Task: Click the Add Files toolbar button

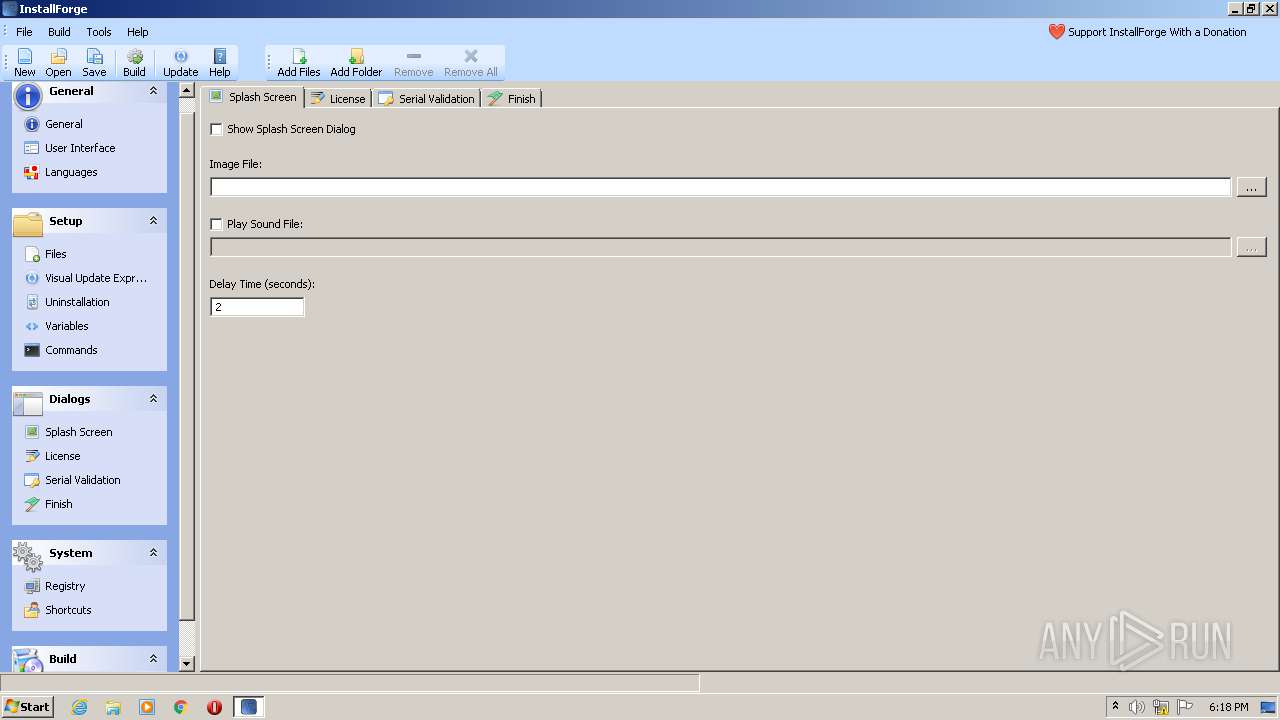Action: point(299,63)
